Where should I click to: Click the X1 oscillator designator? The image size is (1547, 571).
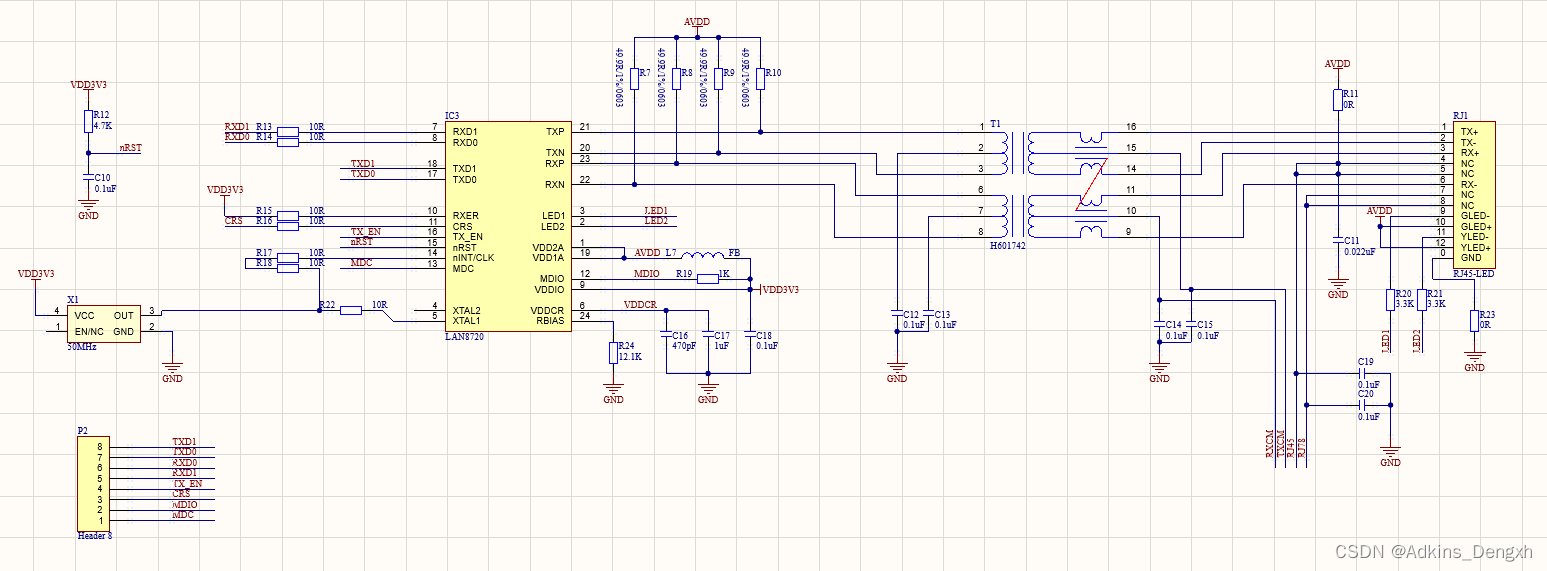click(x=73, y=299)
